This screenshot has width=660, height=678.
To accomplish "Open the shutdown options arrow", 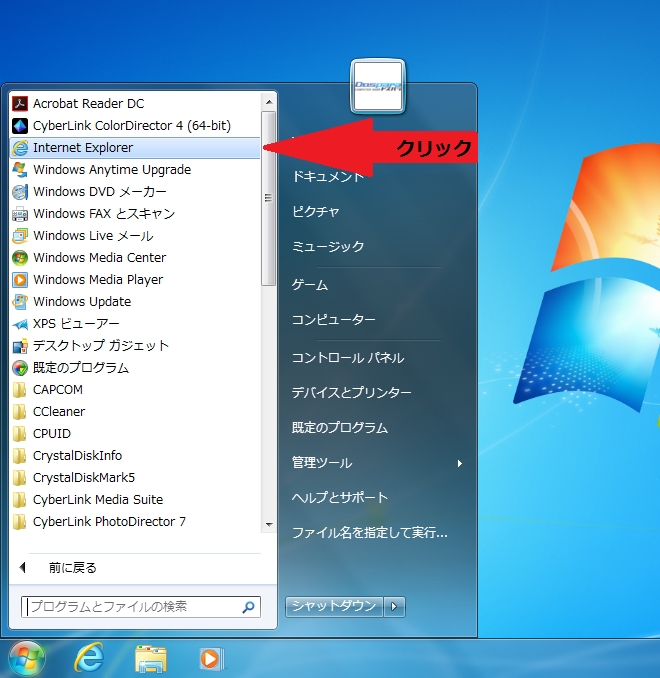I will point(394,607).
